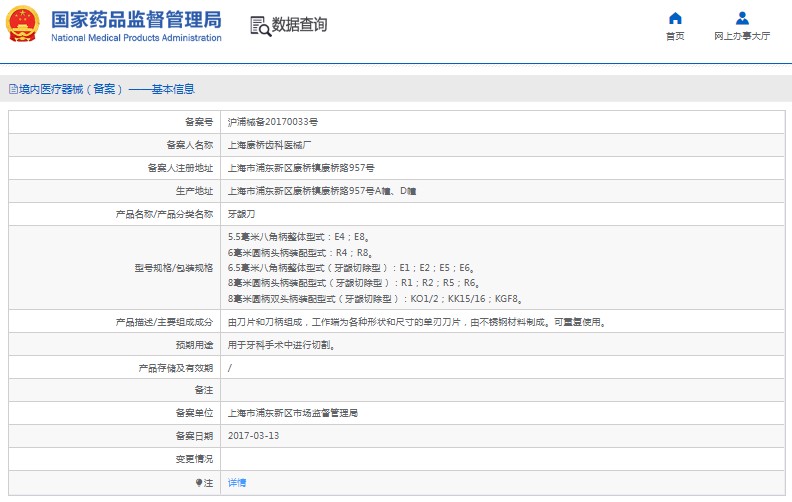Click the 型号规格/包装规格 label
The height and width of the screenshot is (502, 792).
tap(174, 268)
